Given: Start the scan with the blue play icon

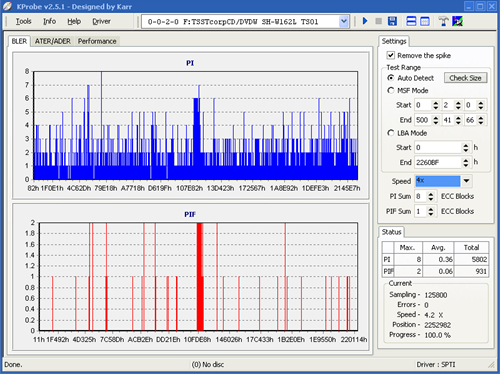Looking at the screenshot, I should 365,21.
